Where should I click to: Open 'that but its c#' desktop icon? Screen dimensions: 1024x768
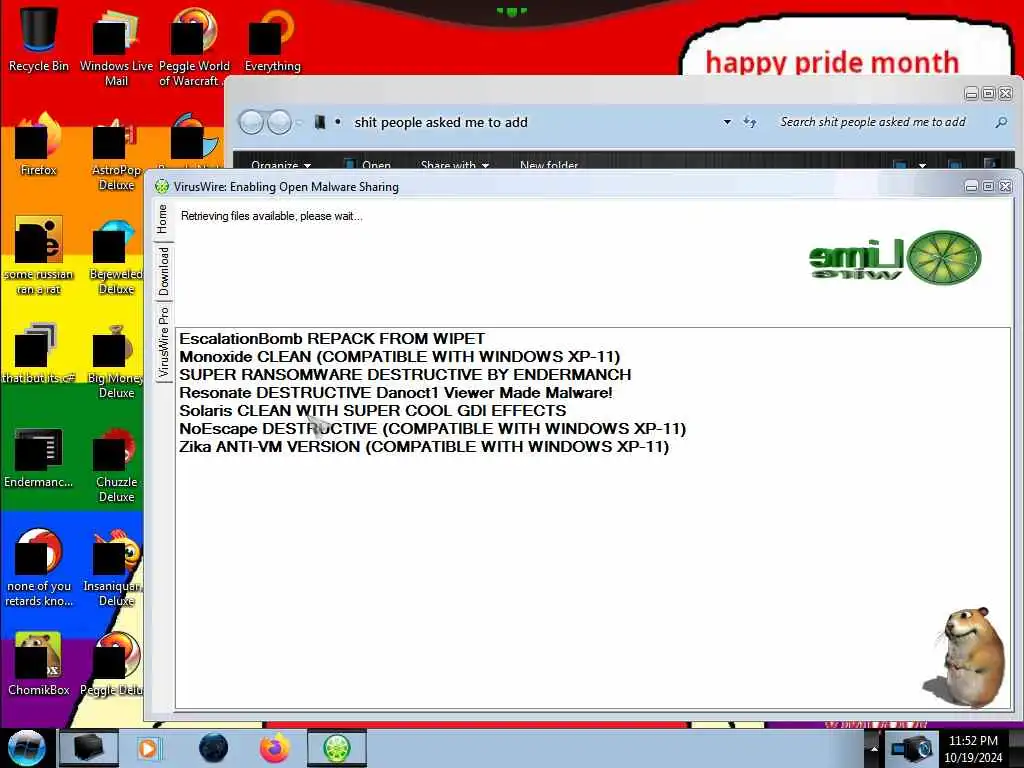click(39, 353)
